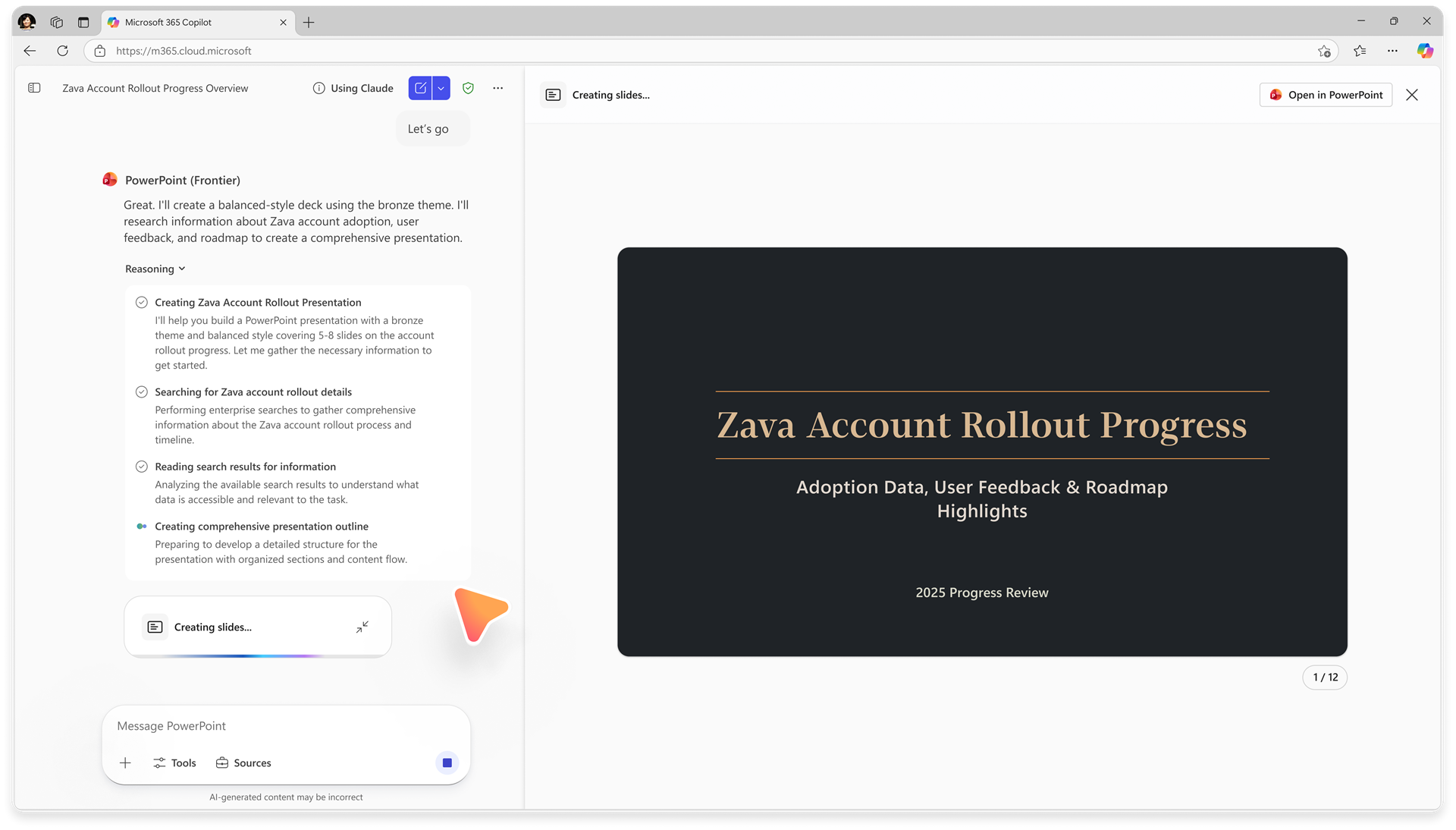
Task: Add this page to favorites star
Action: point(1324,51)
